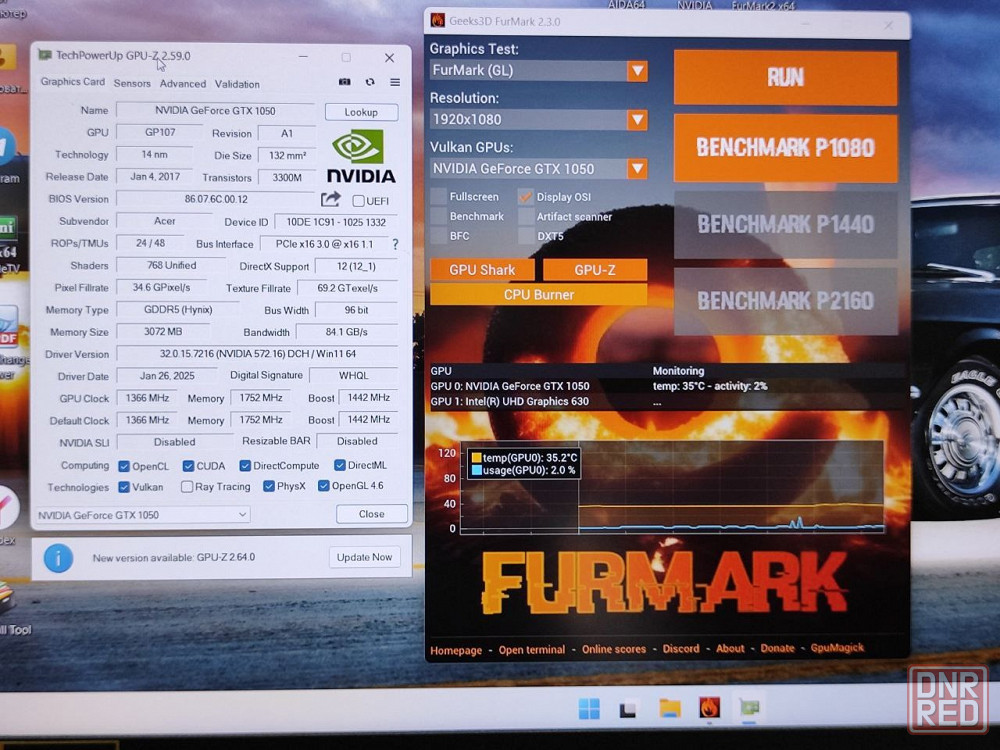Toggle the DirectML checkbox
This screenshot has width=1000, height=750.
click(340, 465)
